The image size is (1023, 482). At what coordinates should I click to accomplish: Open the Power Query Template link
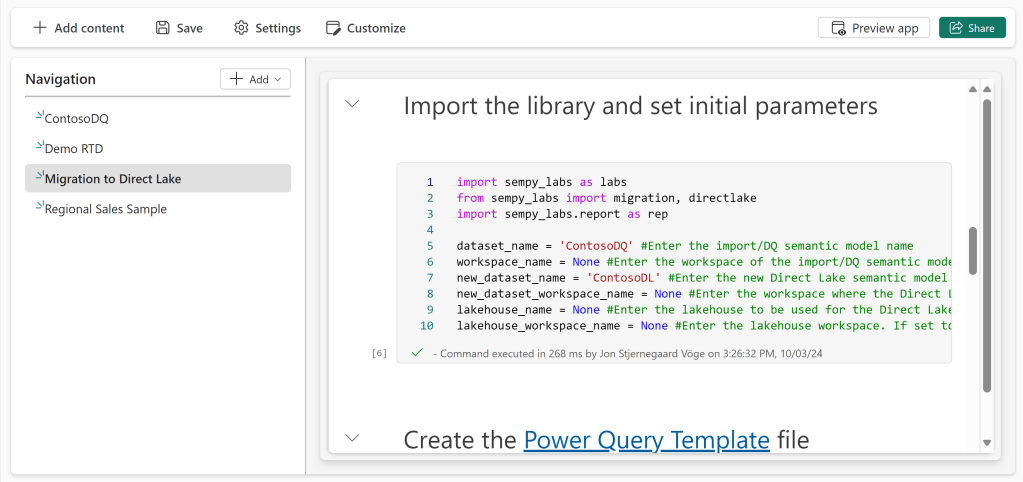point(646,439)
